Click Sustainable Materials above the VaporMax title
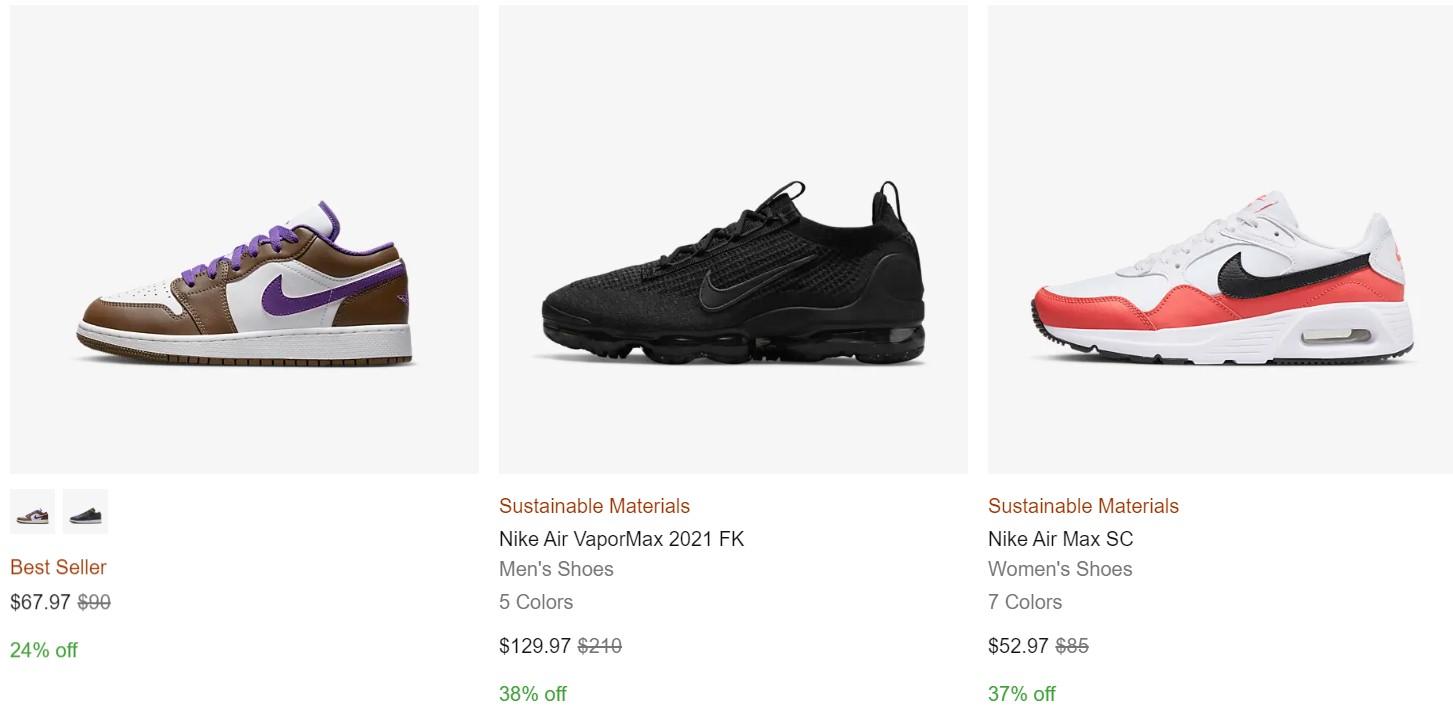Viewport: 1453px width, 707px height. tap(594, 506)
